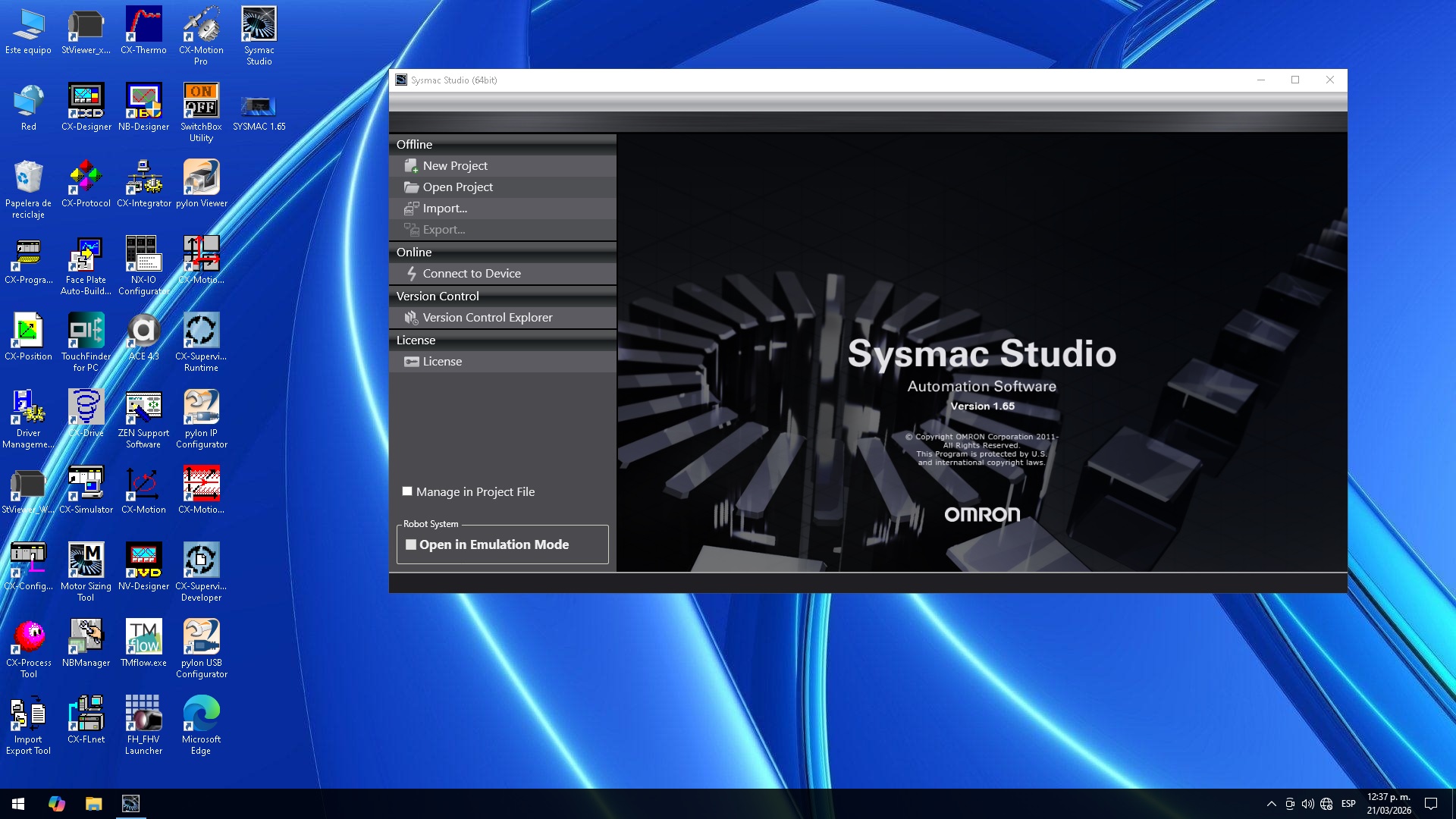
Task: Click the Connect to Device lightning icon
Action: pyautogui.click(x=411, y=273)
